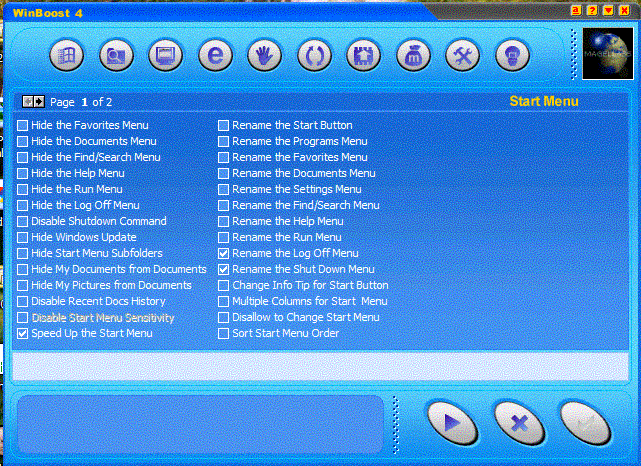The width and height of the screenshot is (641, 466).
Task: Check Sort Start Menu Order
Action: [x=223, y=334]
